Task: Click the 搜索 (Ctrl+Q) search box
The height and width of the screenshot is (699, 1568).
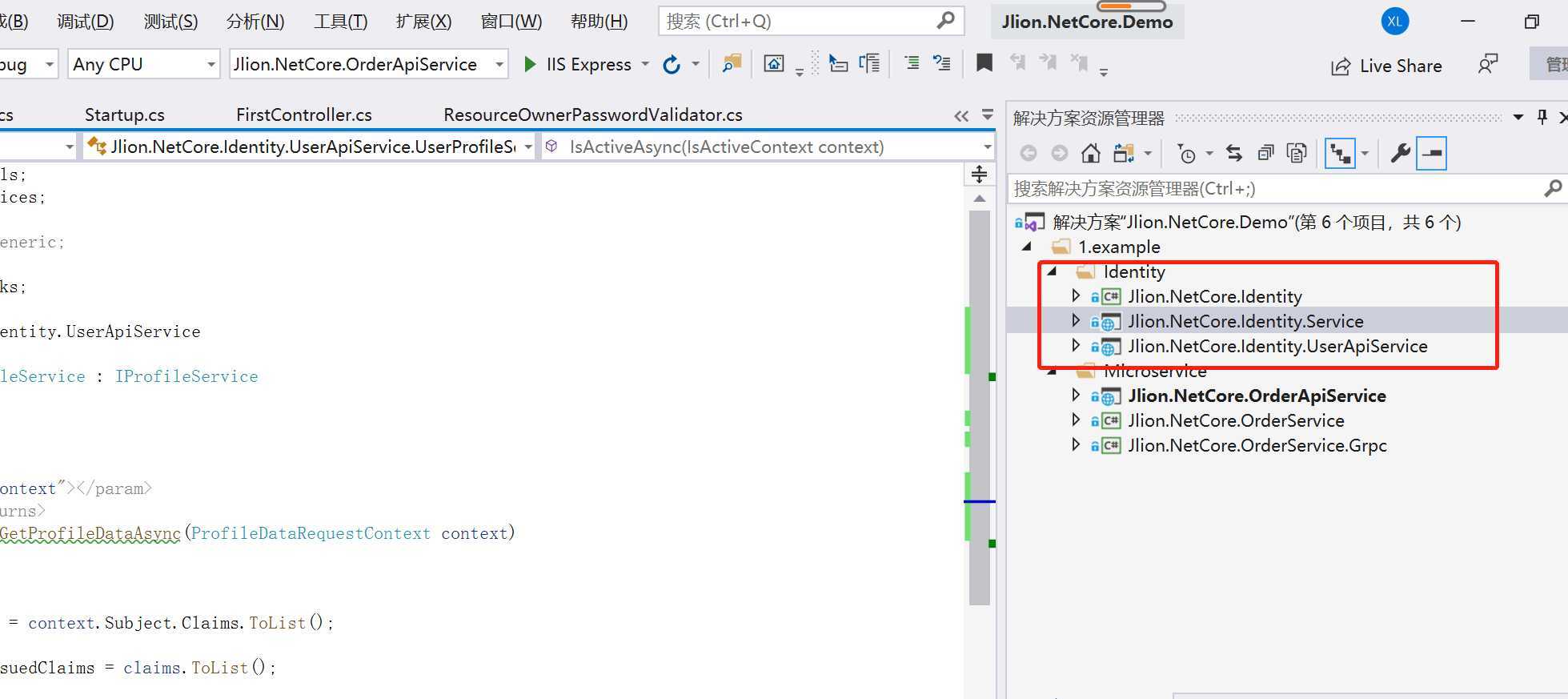Action: [811, 22]
